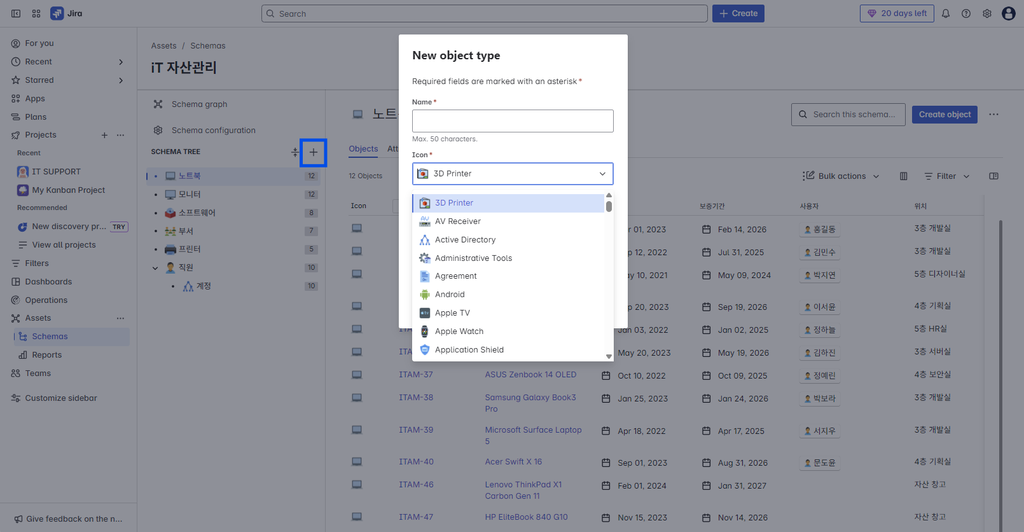Click the add object type plus icon
1024x532 pixels.
(313, 152)
